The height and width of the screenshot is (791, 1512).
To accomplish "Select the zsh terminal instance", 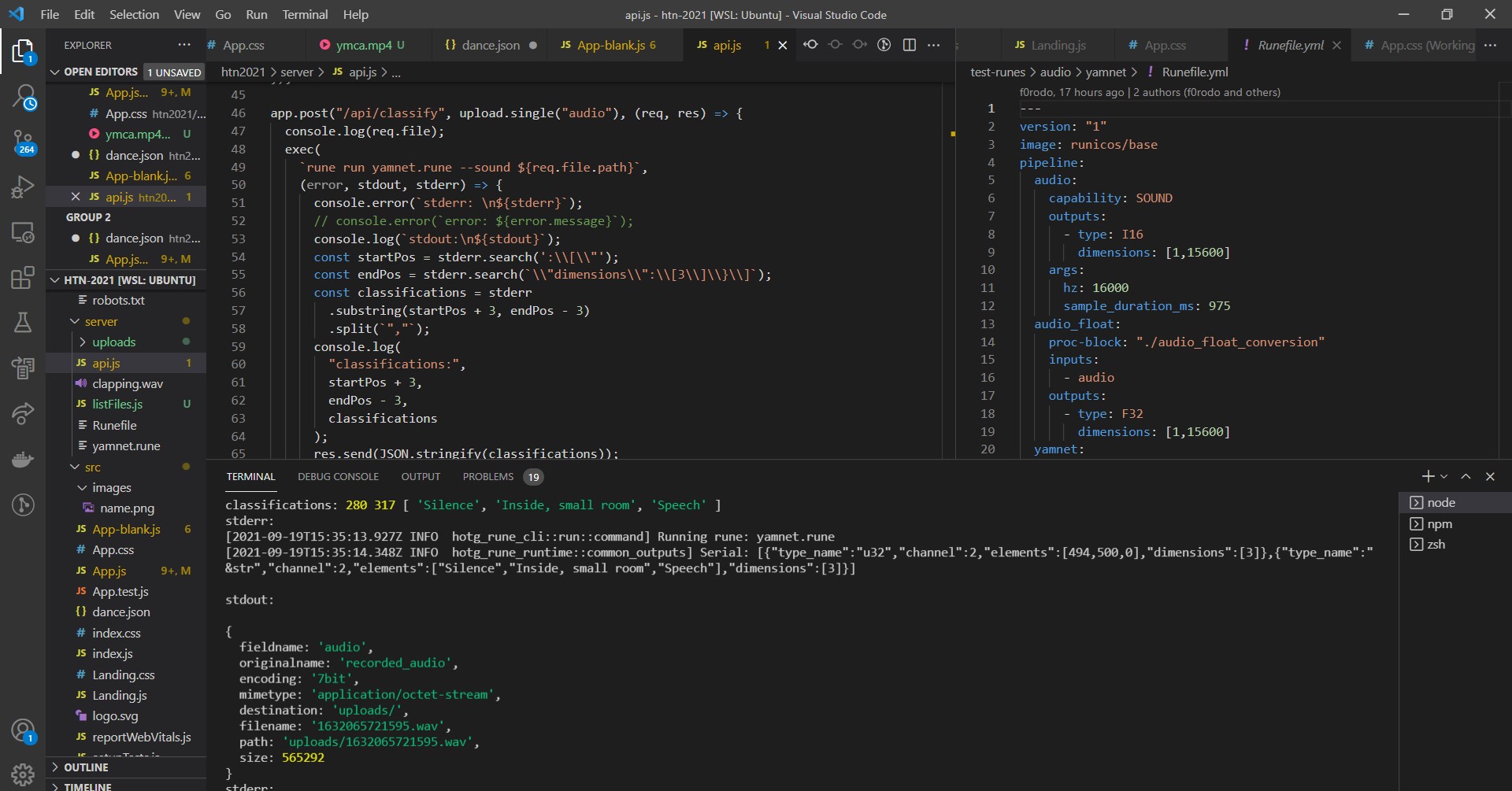I will [x=1436, y=544].
